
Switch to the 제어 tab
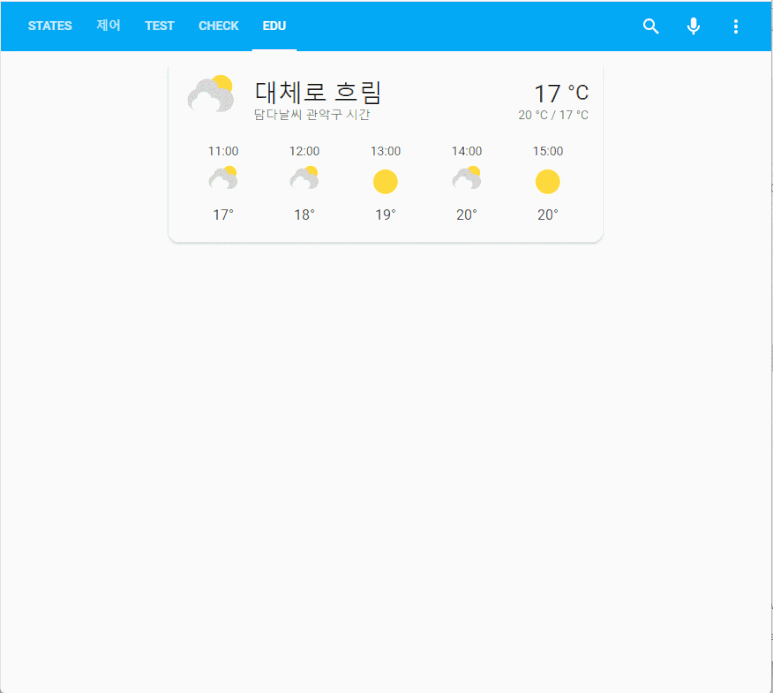(x=108, y=25)
